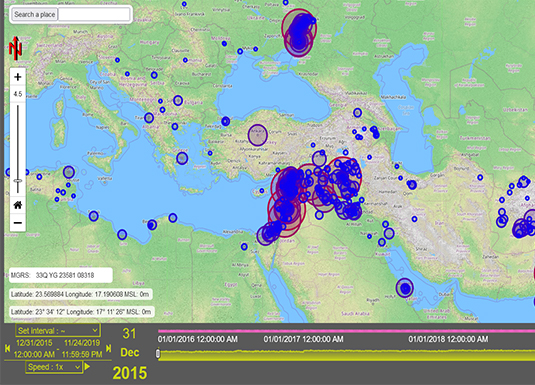Click the event circle near Dubai coast
This screenshot has width=535, height=385.
[x=405, y=288]
